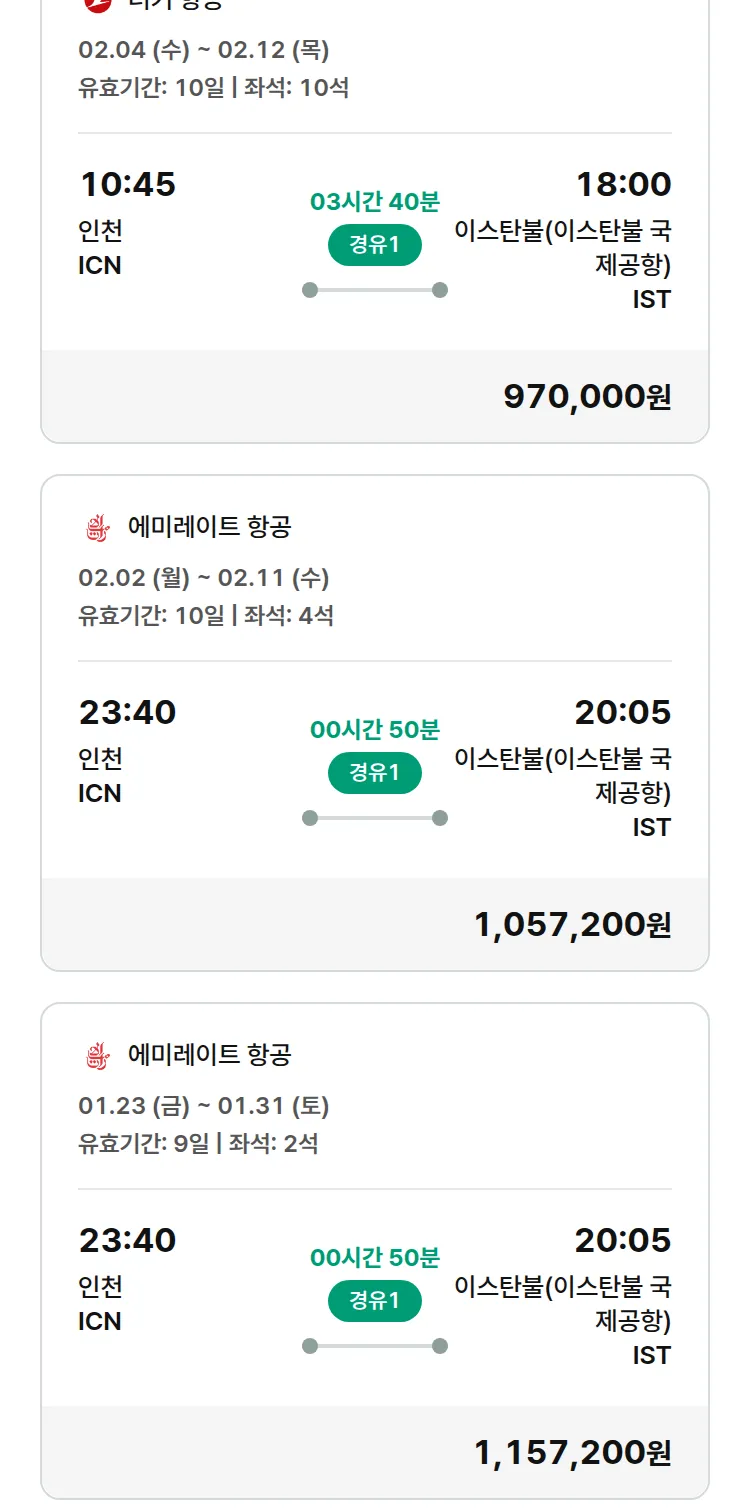Viewport: 750px width, 1510px height.
Task: Click the 02.02 (월) ~ 02.11 (수) date range
Action: point(204,578)
